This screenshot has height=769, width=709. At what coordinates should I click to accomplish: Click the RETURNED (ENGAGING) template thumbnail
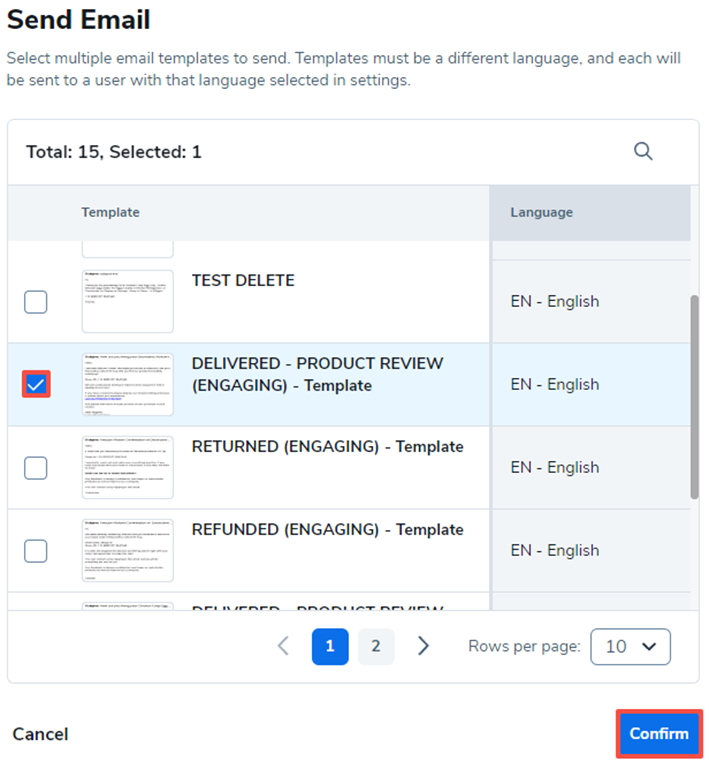[127, 467]
